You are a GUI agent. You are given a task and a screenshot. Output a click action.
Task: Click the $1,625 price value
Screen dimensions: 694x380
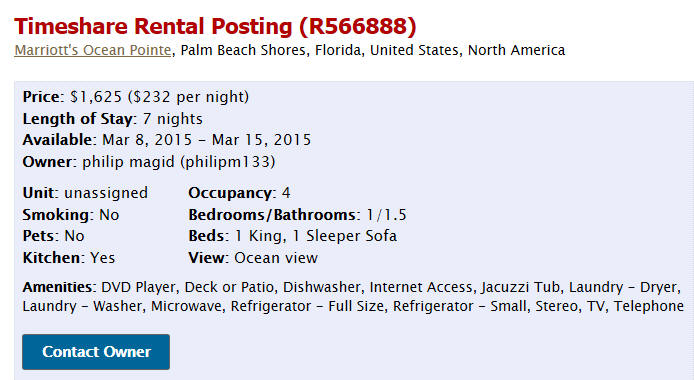[x=96, y=97]
